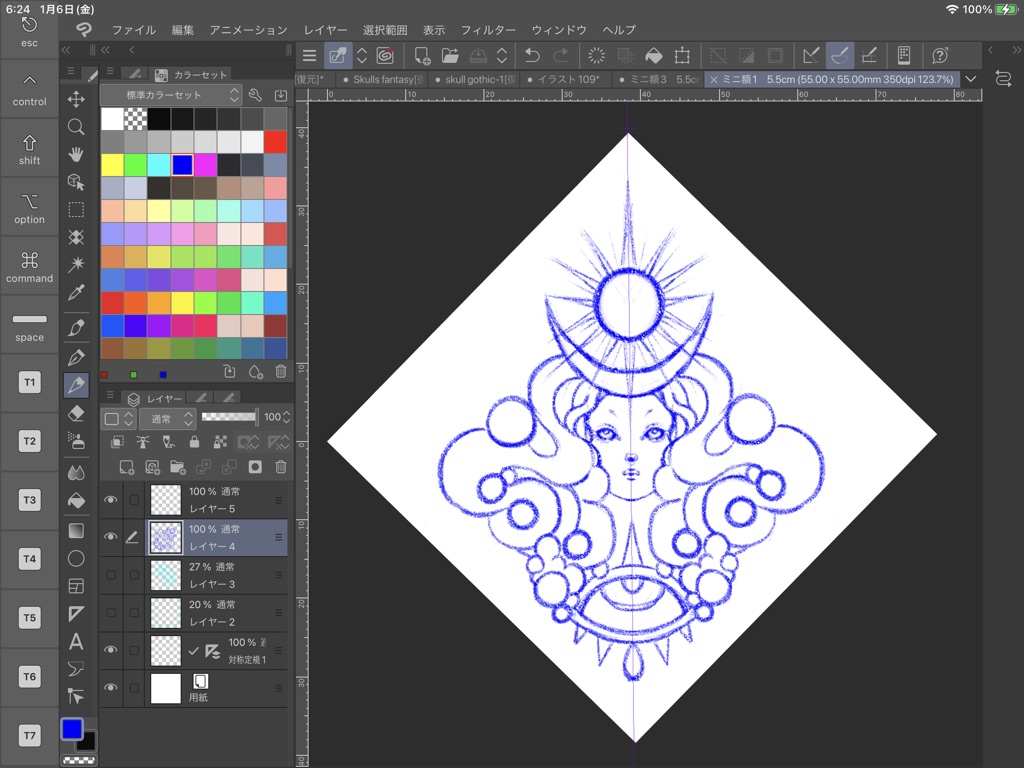Select the rectangular Selection marquee tool
This screenshot has height=768, width=1024.
point(76,210)
